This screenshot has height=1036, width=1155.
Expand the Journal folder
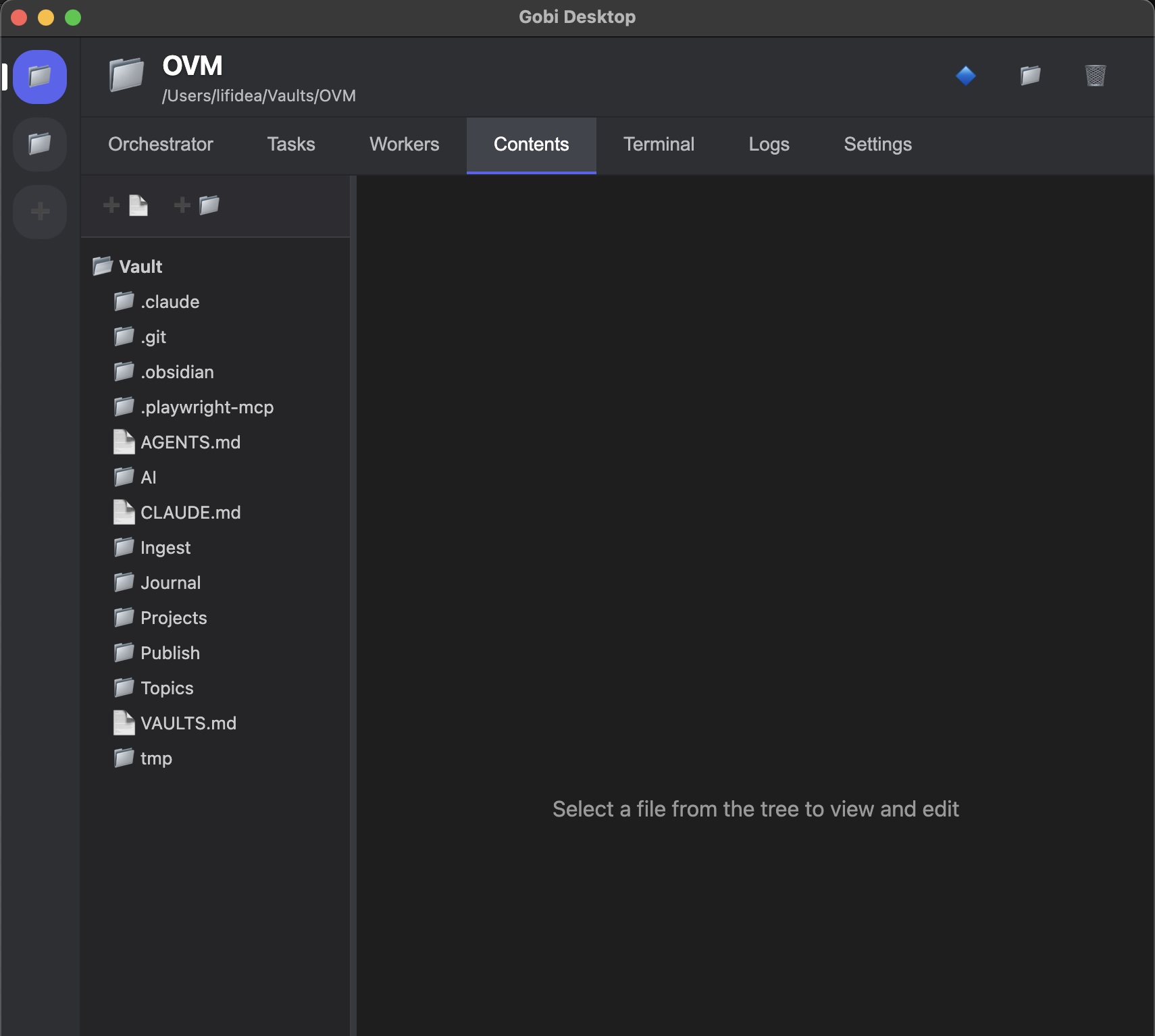pos(170,583)
